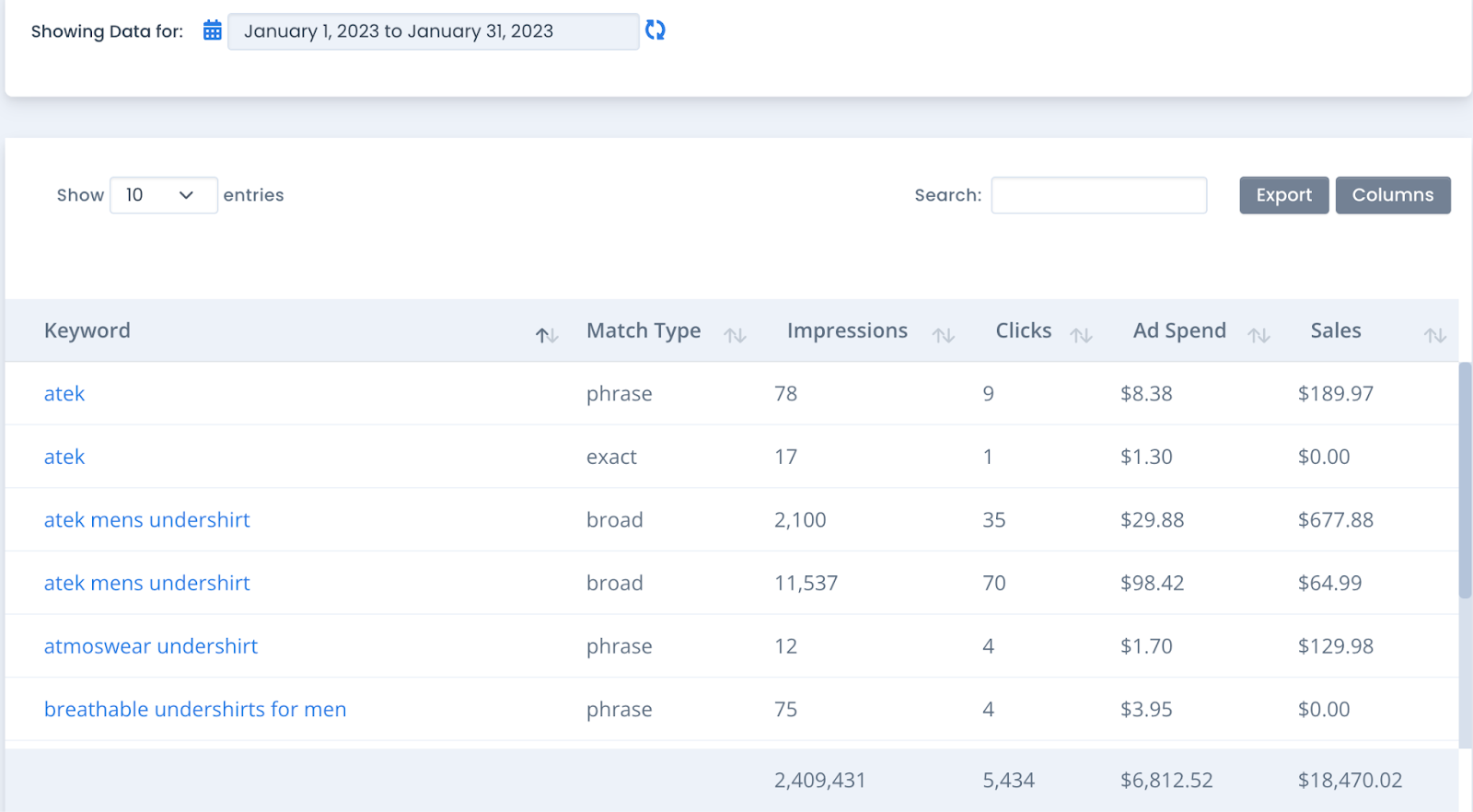Sort by Clicks arrows icon
The height and width of the screenshot is (812, 1473).
1081,335
